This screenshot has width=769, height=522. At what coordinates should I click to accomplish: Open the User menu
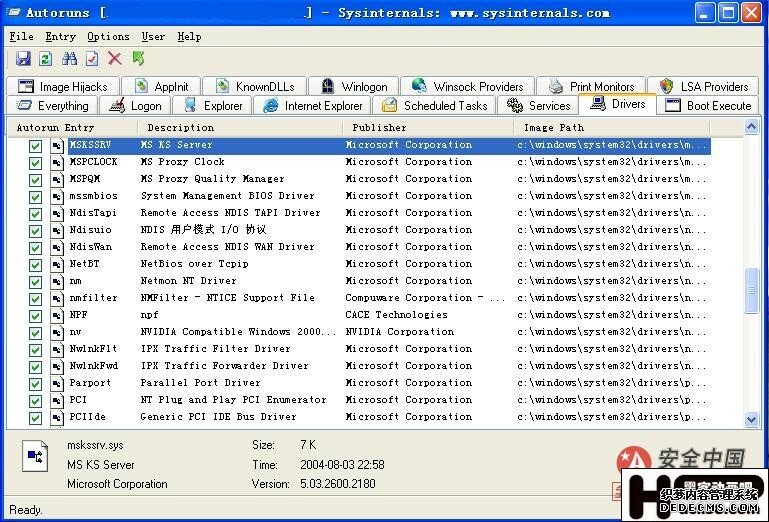coord(153,36)
